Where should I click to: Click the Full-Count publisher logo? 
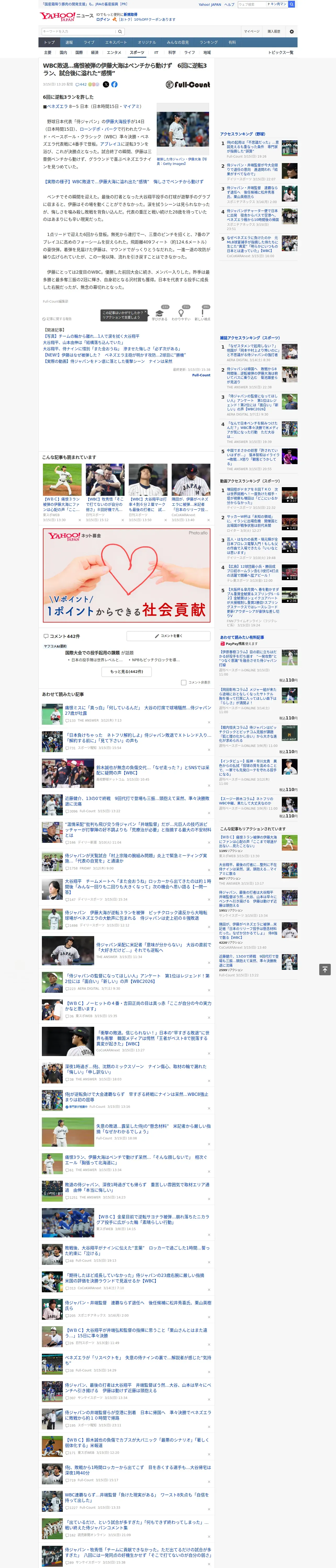[188, 85]
